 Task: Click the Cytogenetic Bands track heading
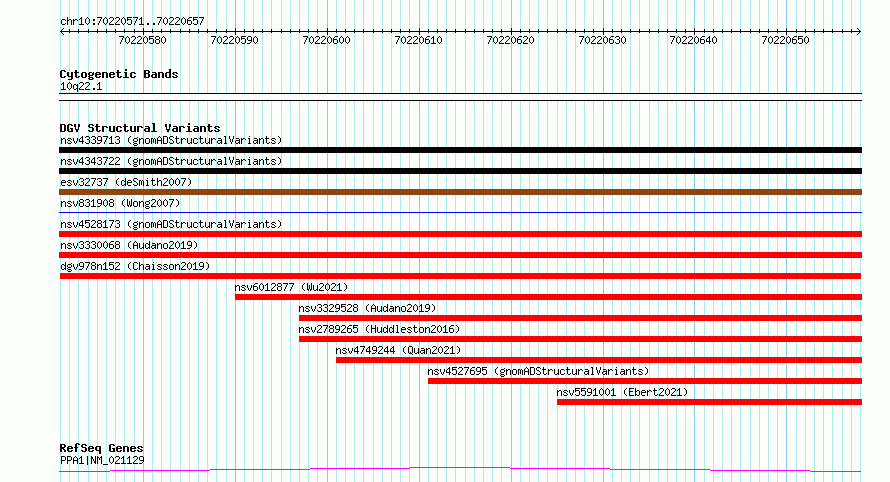pos(119,74)
